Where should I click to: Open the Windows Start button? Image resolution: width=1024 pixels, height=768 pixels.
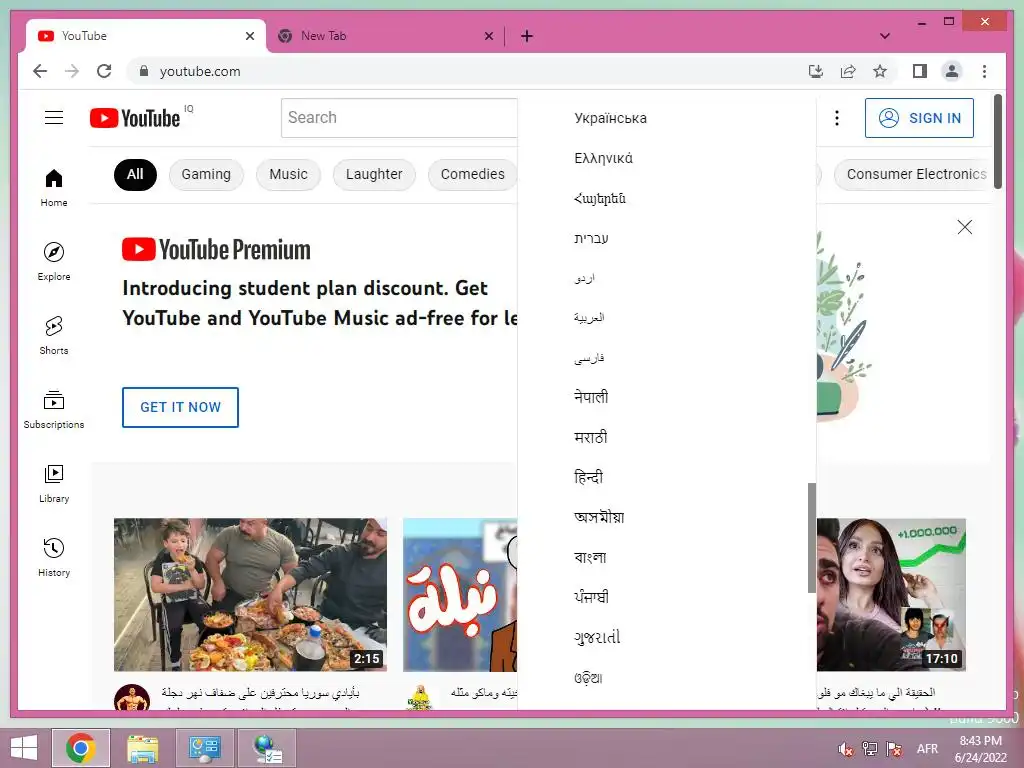(24, 748)
